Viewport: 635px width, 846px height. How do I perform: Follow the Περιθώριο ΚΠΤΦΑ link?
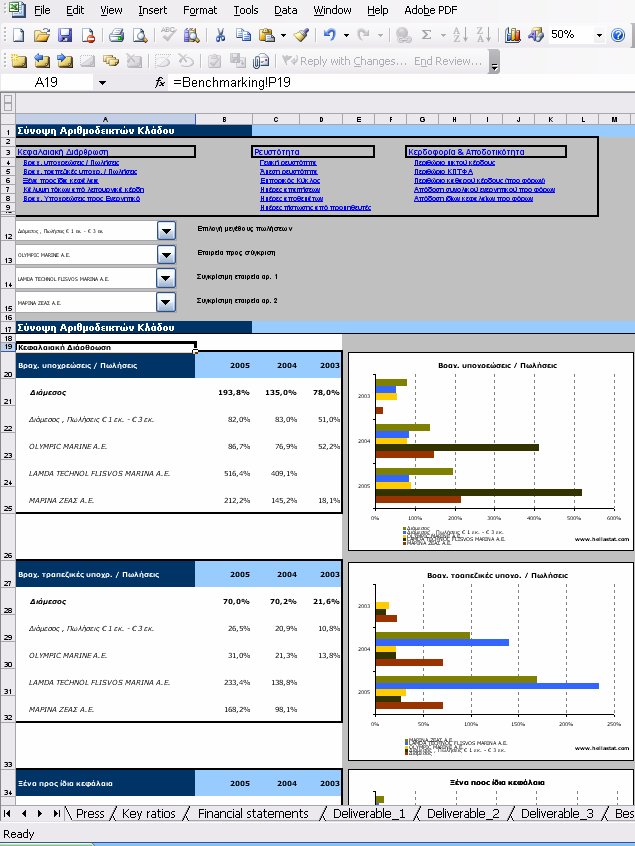pos(443,172)
